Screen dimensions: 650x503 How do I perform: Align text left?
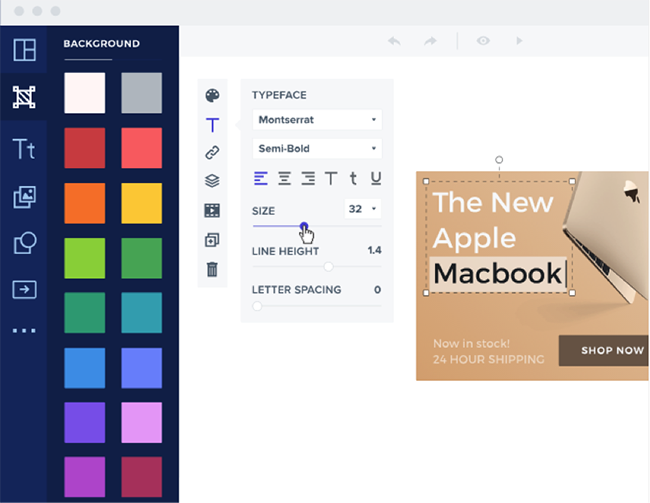(261, 178)
